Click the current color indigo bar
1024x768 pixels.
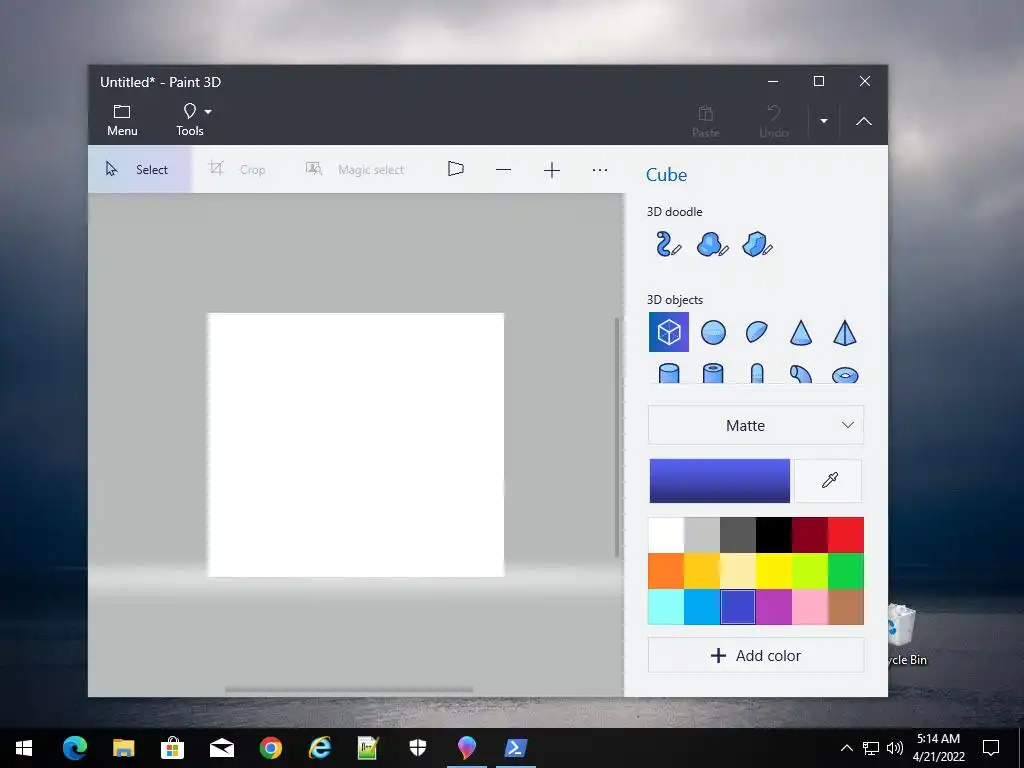[x=720, y=481]
